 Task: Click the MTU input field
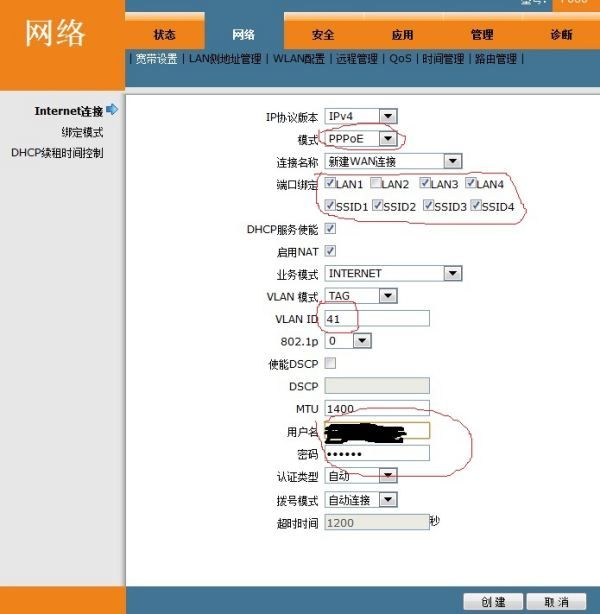[377, 408]
